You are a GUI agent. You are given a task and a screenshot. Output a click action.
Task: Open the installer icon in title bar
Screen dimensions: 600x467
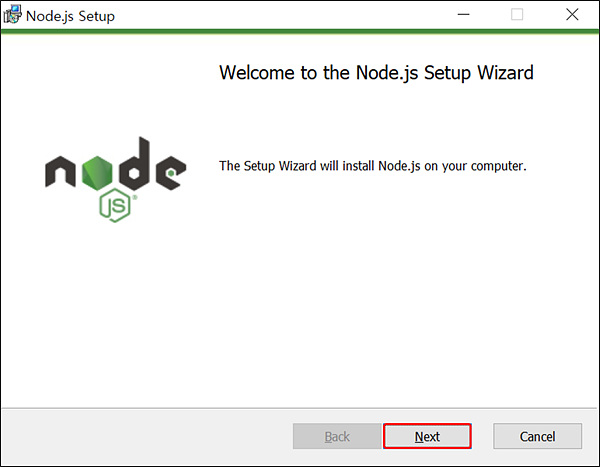pos(12,15)
